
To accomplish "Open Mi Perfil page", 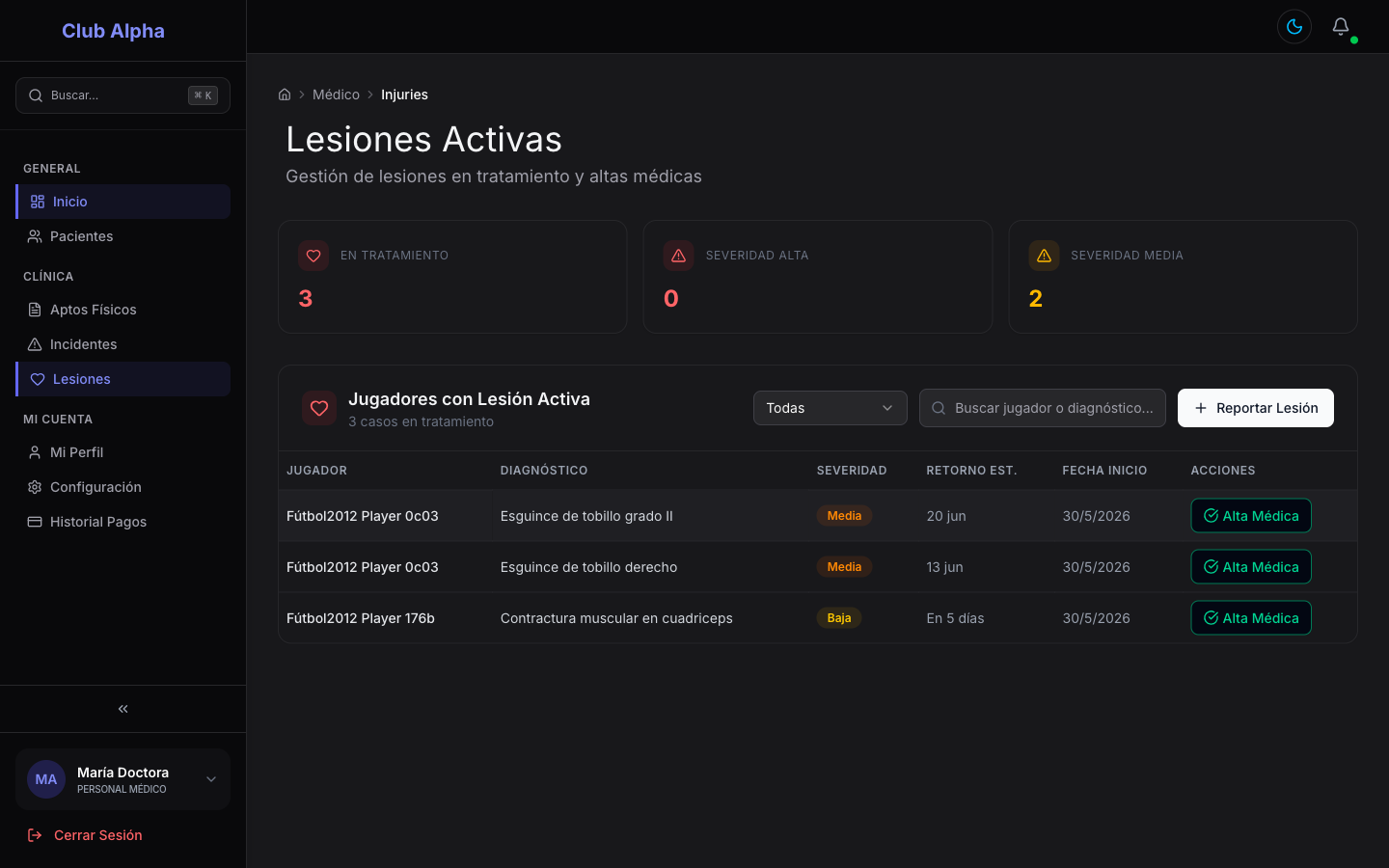I will pyautogui.click(x=123, y=452).
